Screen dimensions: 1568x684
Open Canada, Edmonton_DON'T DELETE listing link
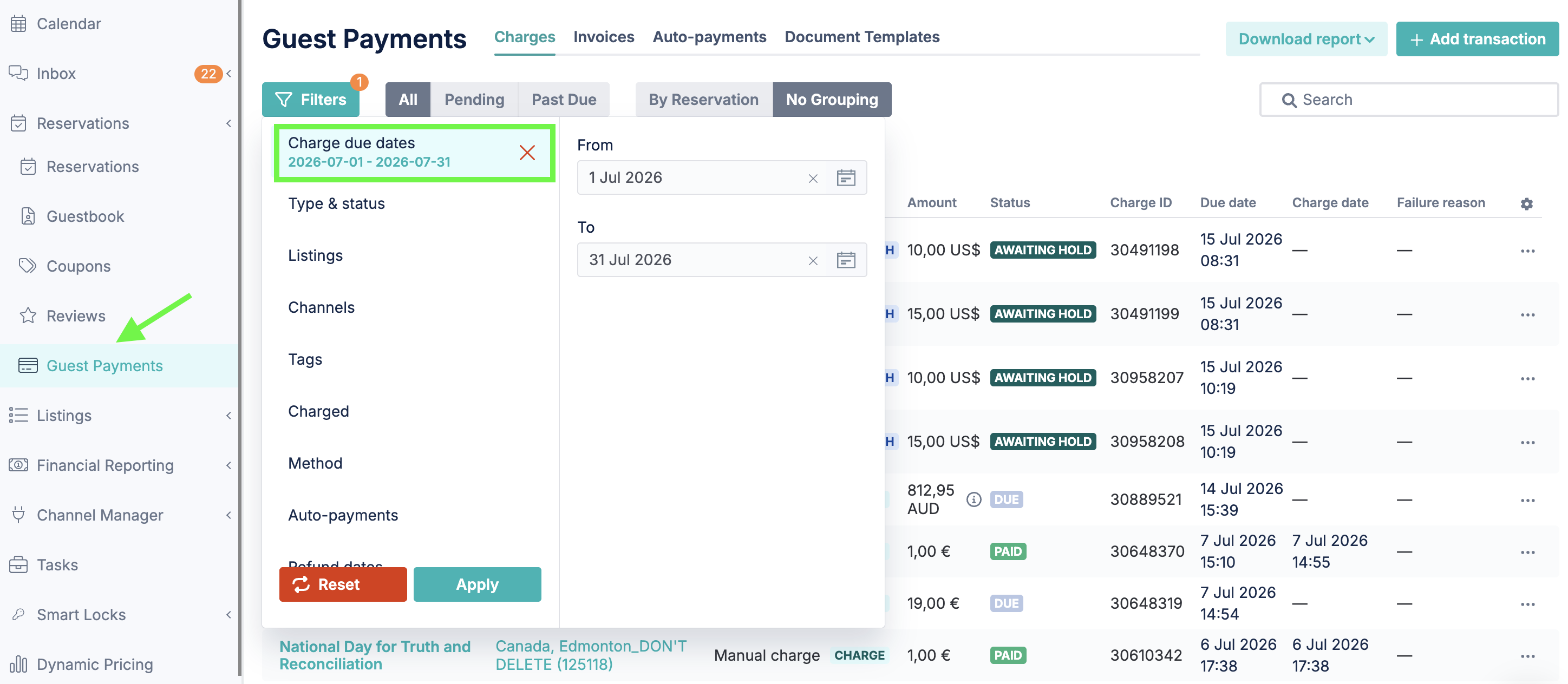590,655
